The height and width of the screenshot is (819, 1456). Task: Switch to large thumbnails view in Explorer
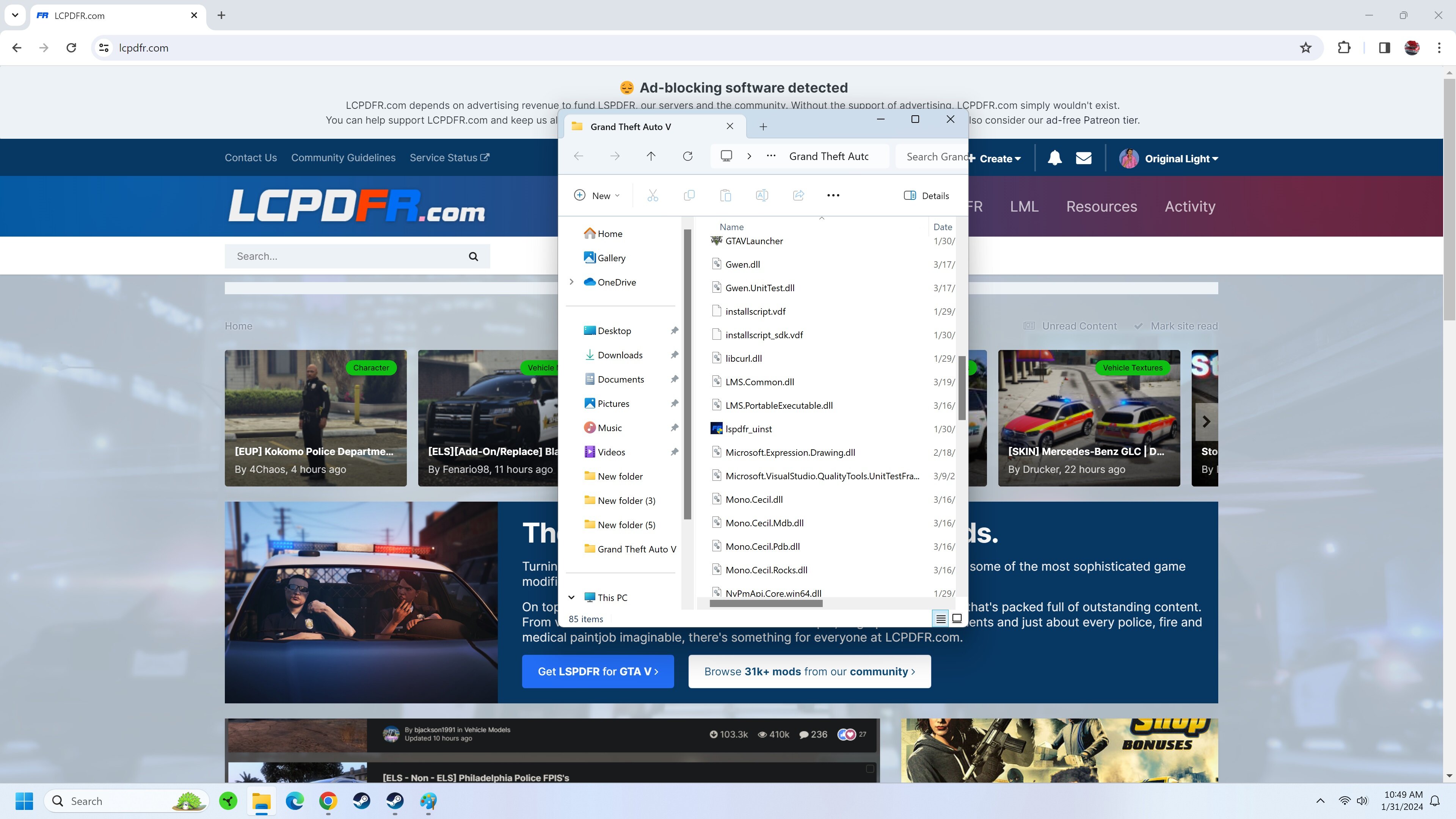point(957,619)
